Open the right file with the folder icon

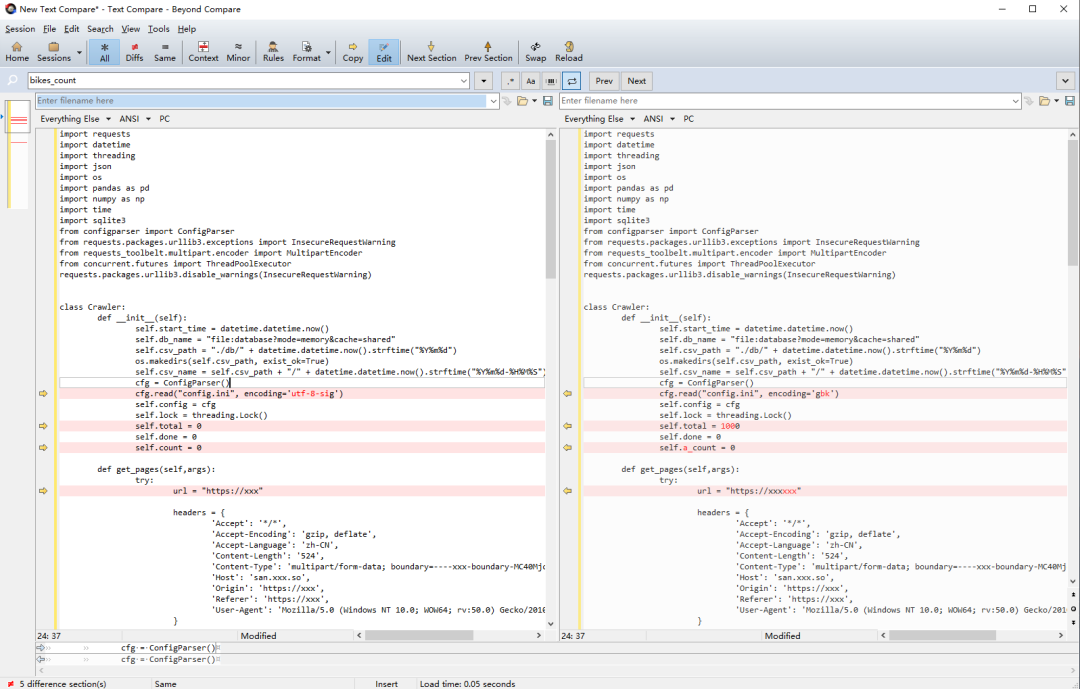pyautogui.click(x=1045, y=101)
